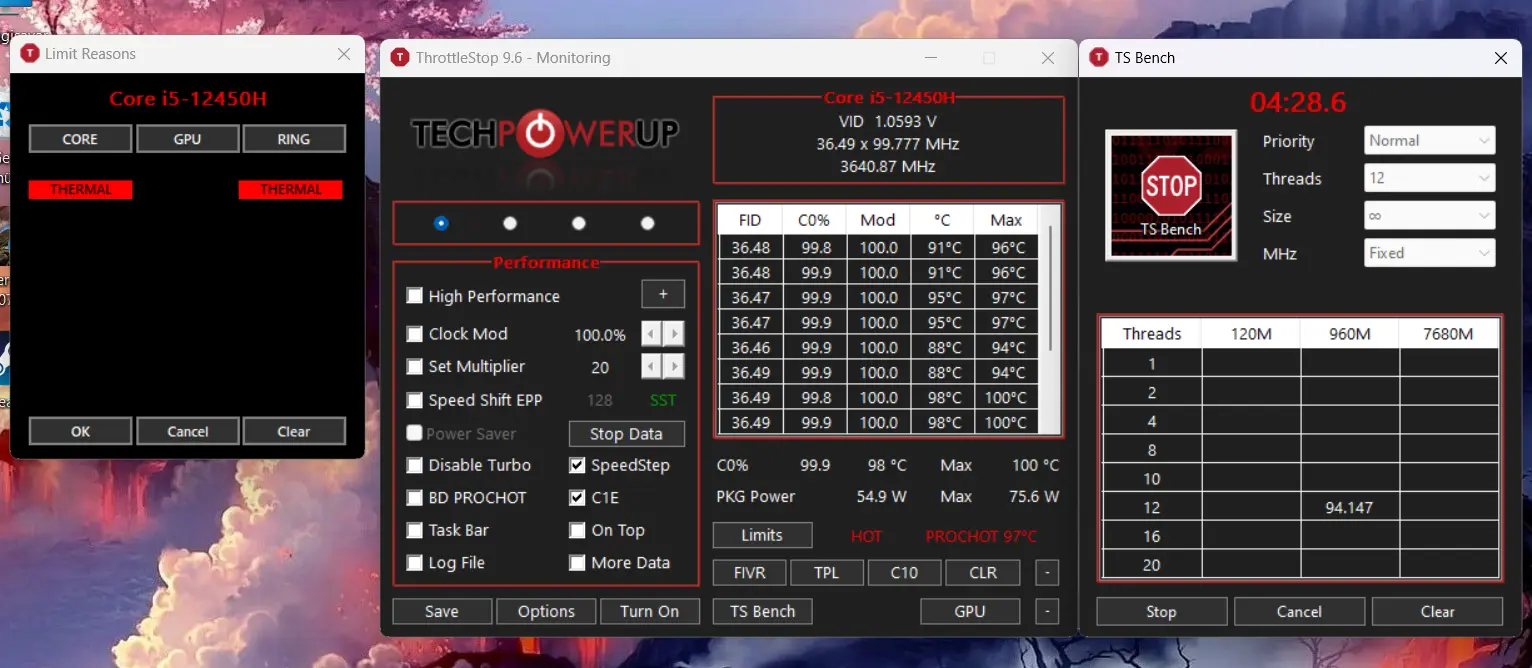
Task: Open the CORE tab in Limit Reasons
Action: click(80, 139)
